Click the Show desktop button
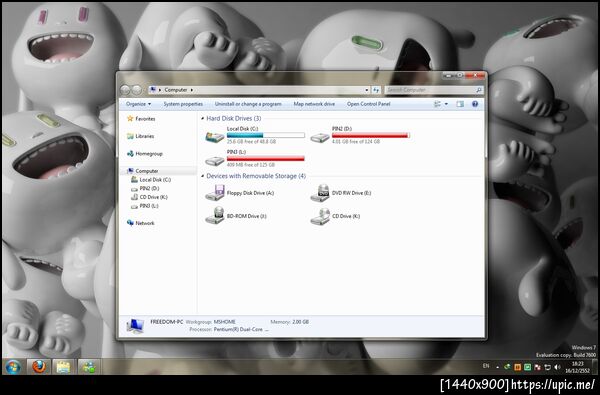Screen dimensions: 600x395 click(x=595, y=367)
